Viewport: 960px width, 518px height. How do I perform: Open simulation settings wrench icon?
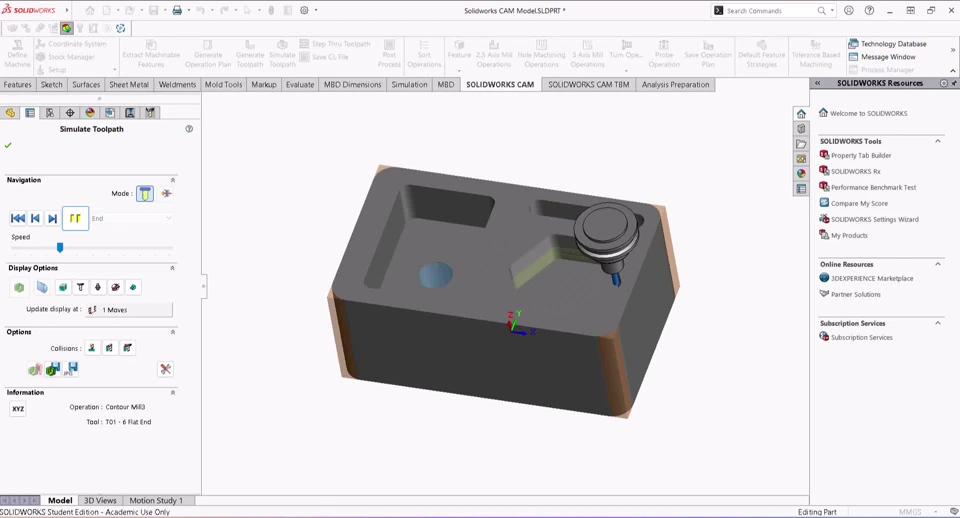pyautogui.click(x=165, y=369)
